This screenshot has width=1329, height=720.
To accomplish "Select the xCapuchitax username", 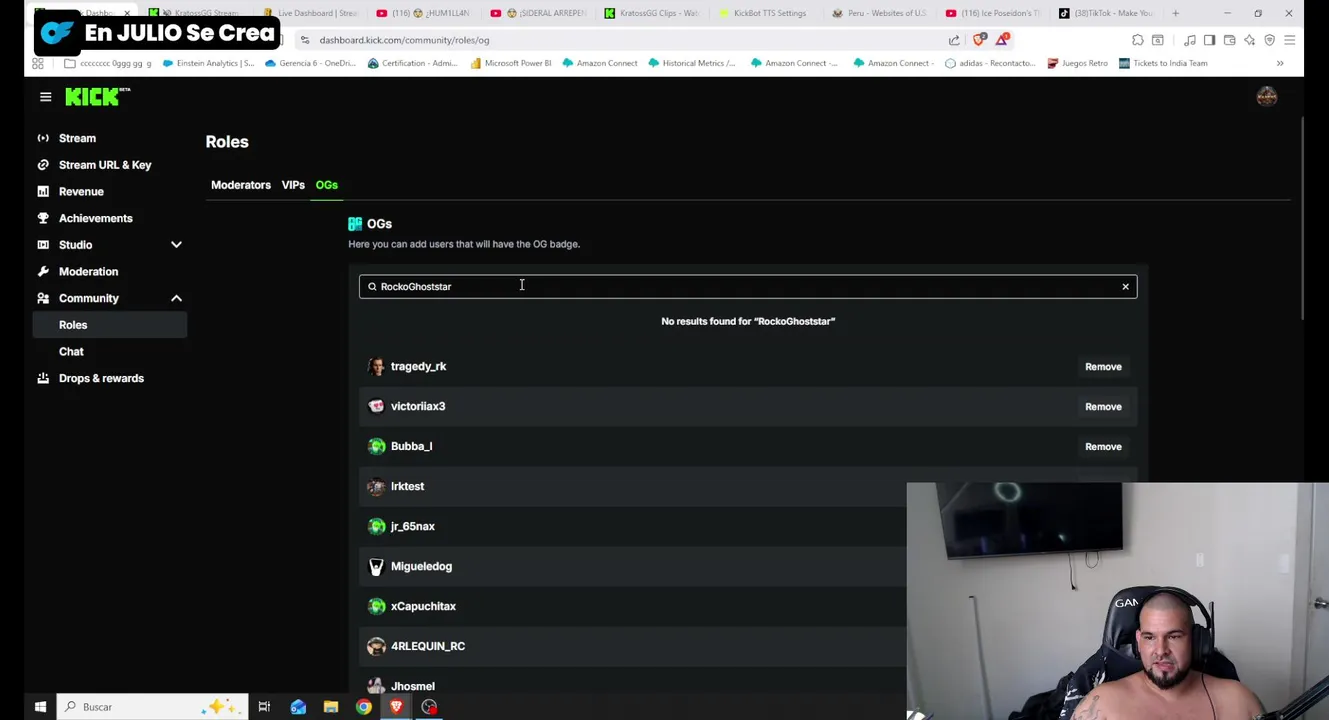I will click(423, 607).
